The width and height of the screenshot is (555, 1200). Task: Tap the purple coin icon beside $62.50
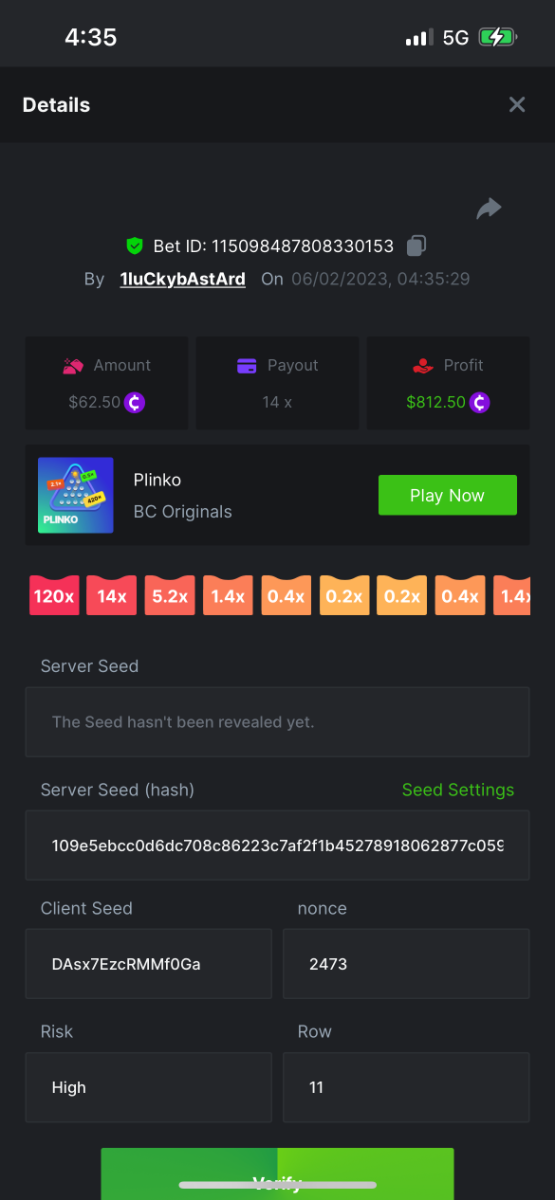[135, 402]
